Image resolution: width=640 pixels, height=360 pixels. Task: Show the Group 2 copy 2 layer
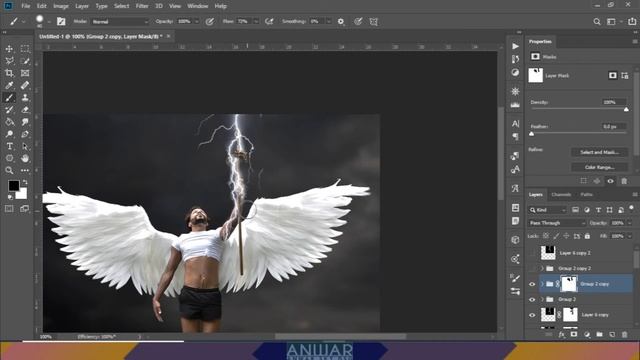click(x=532, y=269)
